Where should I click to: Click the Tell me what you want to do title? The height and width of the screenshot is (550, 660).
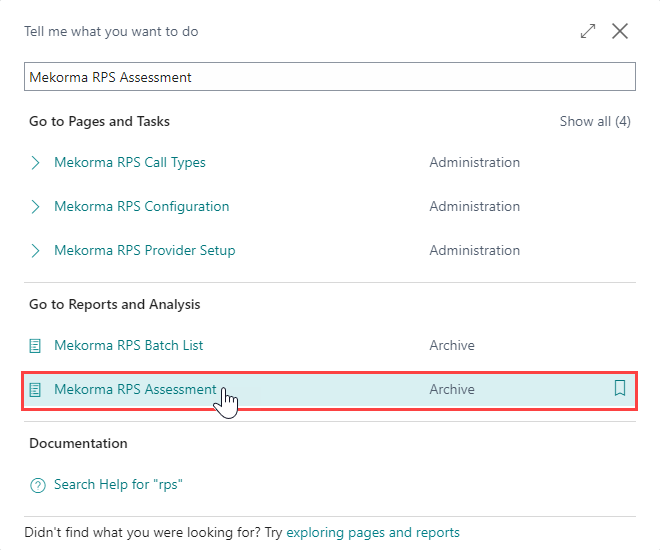click(111, 31)
